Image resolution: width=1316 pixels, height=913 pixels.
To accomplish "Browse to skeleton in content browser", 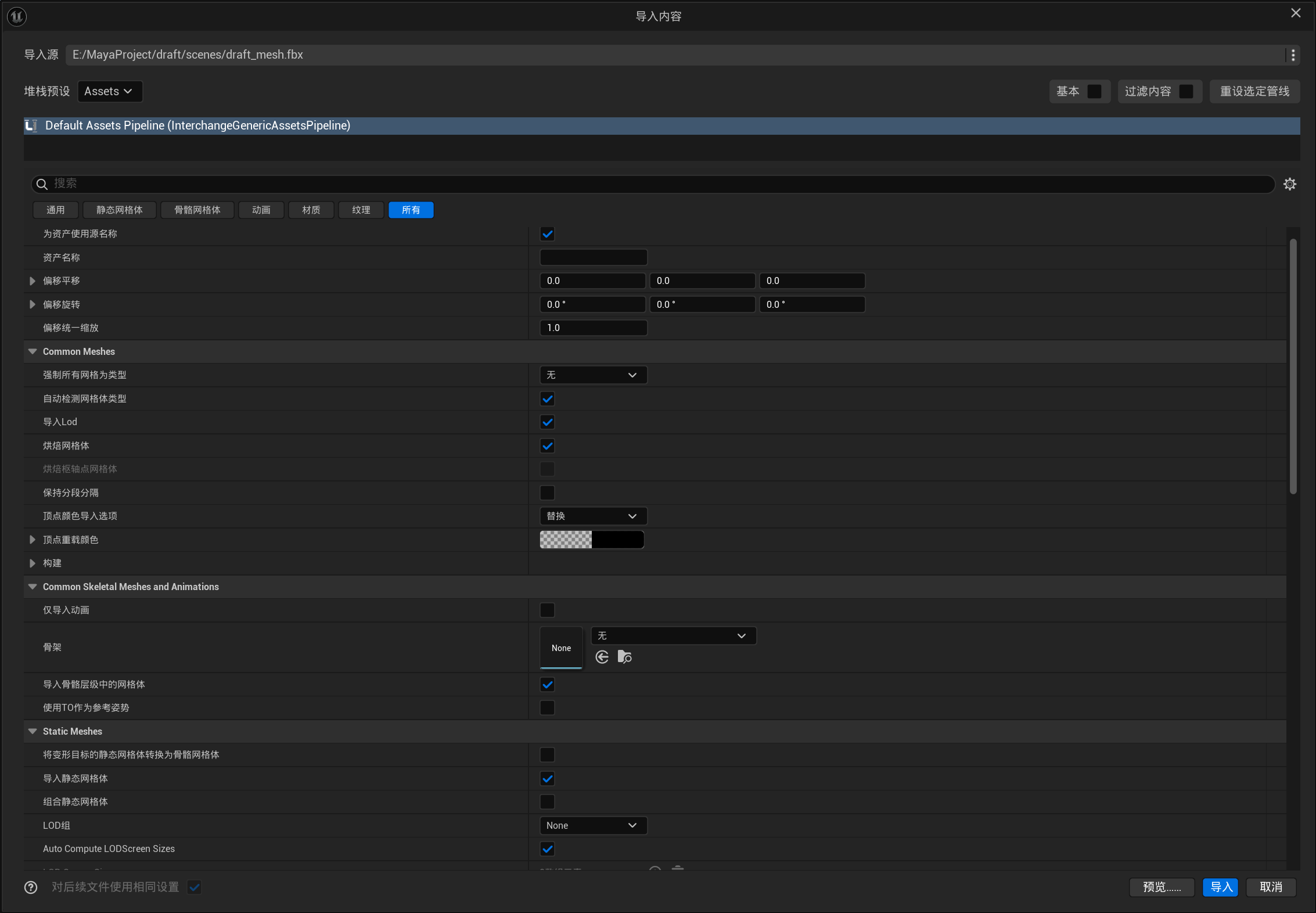I will tap(624, 657).
